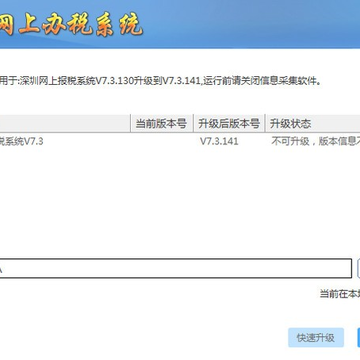
Task: Select the 升级状态 column header
Action: click(313, 124)
